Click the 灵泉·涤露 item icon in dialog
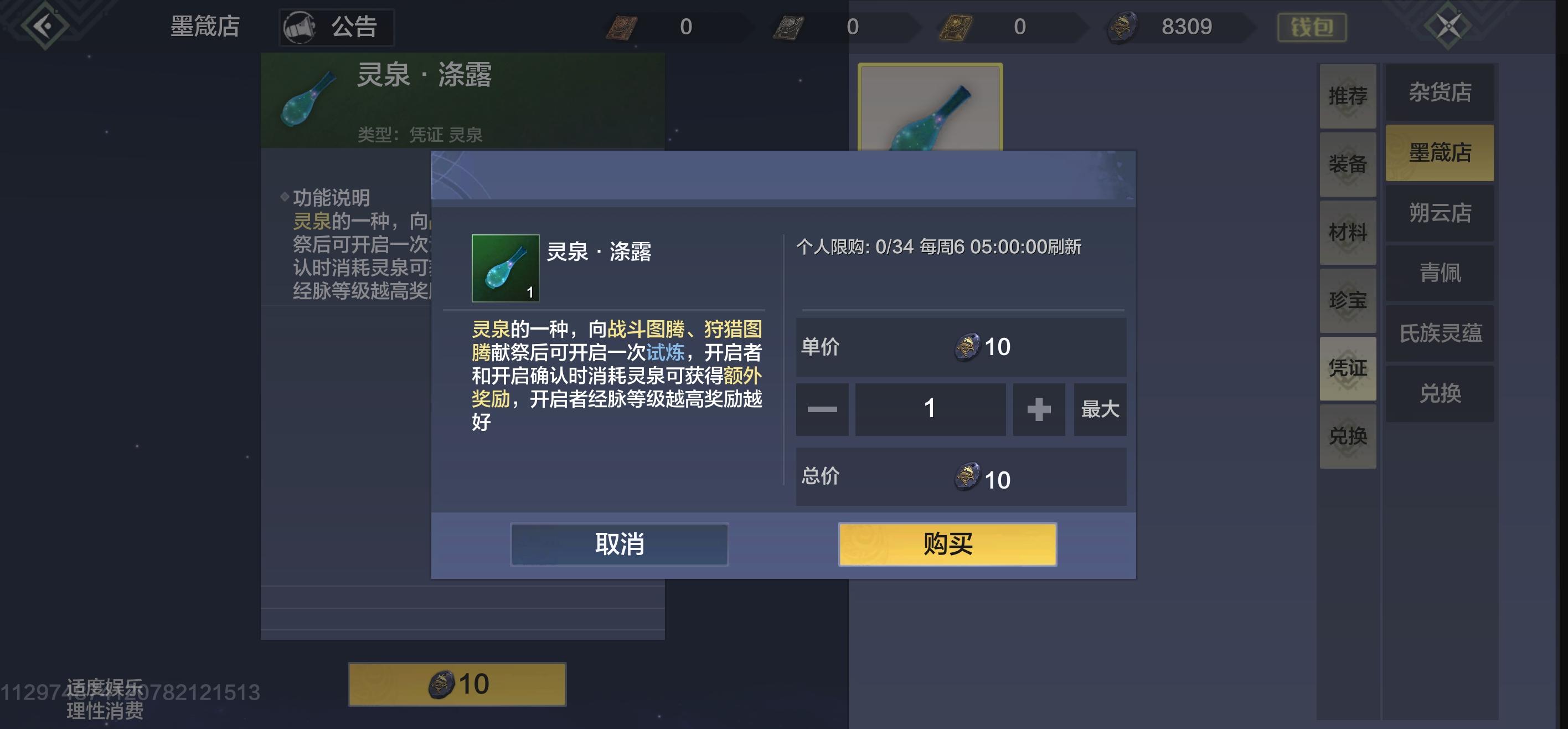This screenshot has width=1568, height=729. click(x=505, y=268)
